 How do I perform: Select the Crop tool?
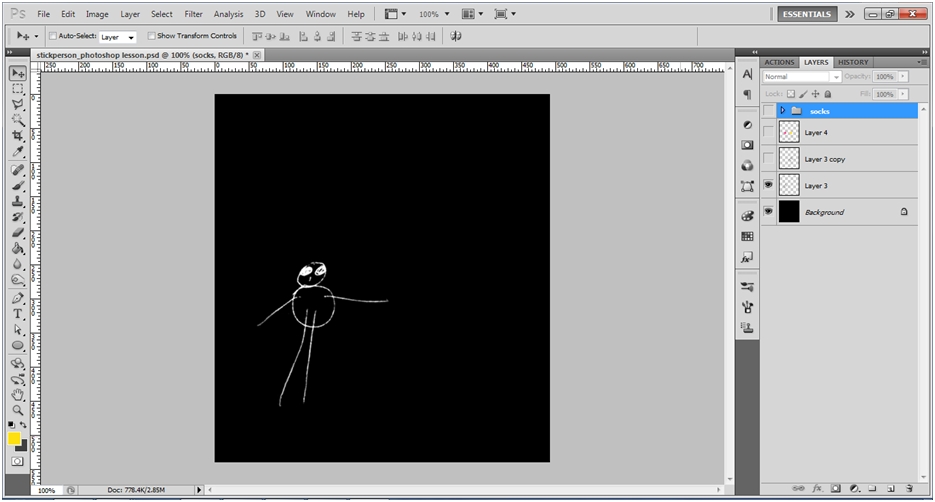click(x=18, y=136)
